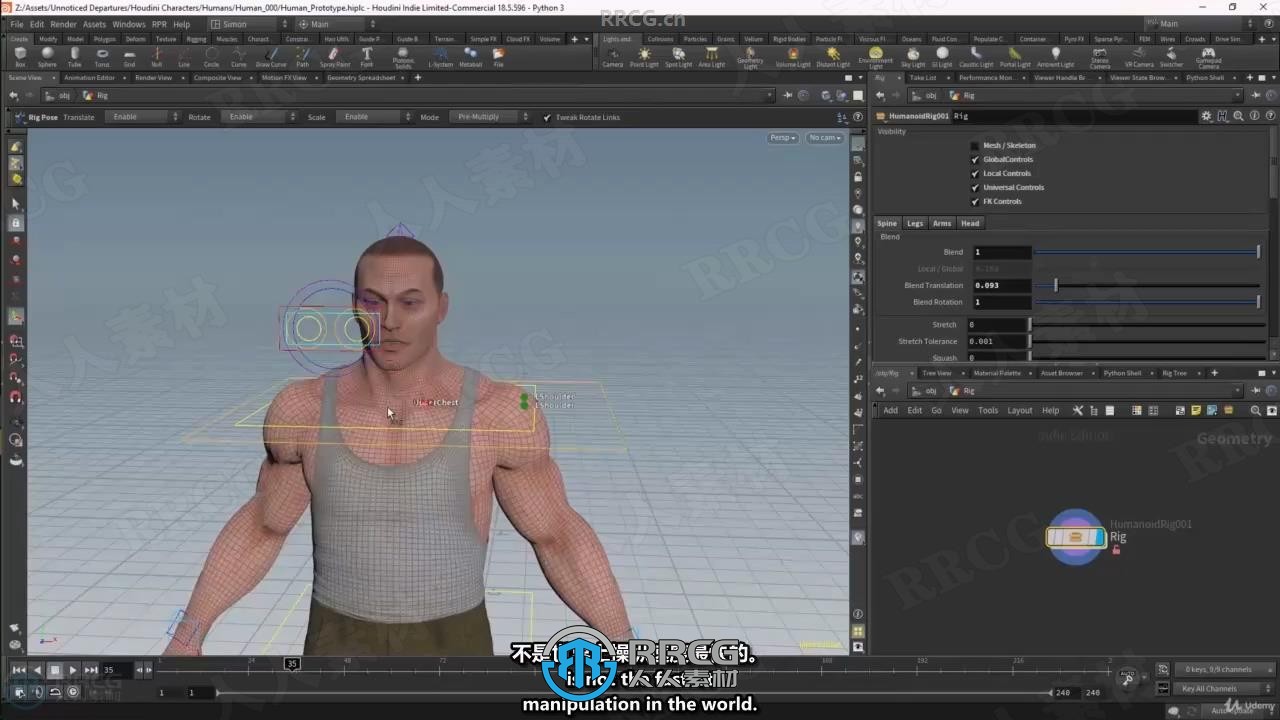This screenshot has width=1280, height=720.
Task: Open the No cam camera dropdown
Action: pyautogui.click(x=825, y=138)
